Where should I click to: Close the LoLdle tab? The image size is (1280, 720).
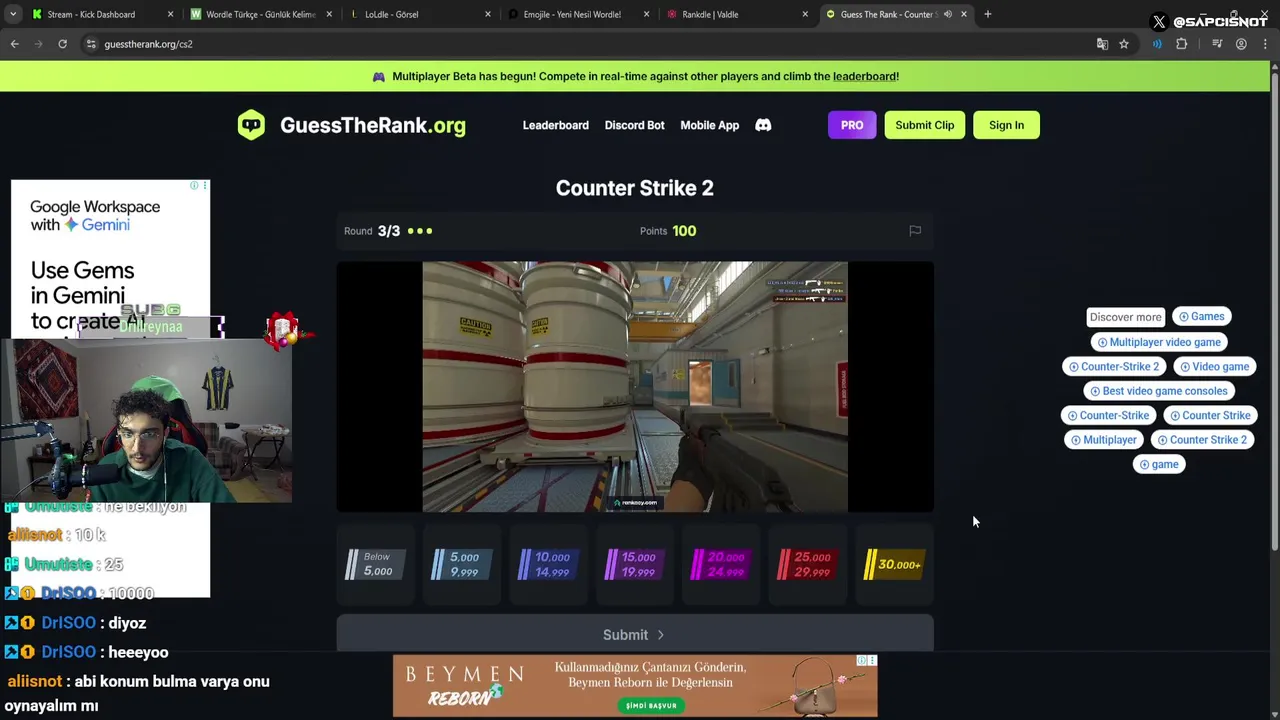pos(488,14)
